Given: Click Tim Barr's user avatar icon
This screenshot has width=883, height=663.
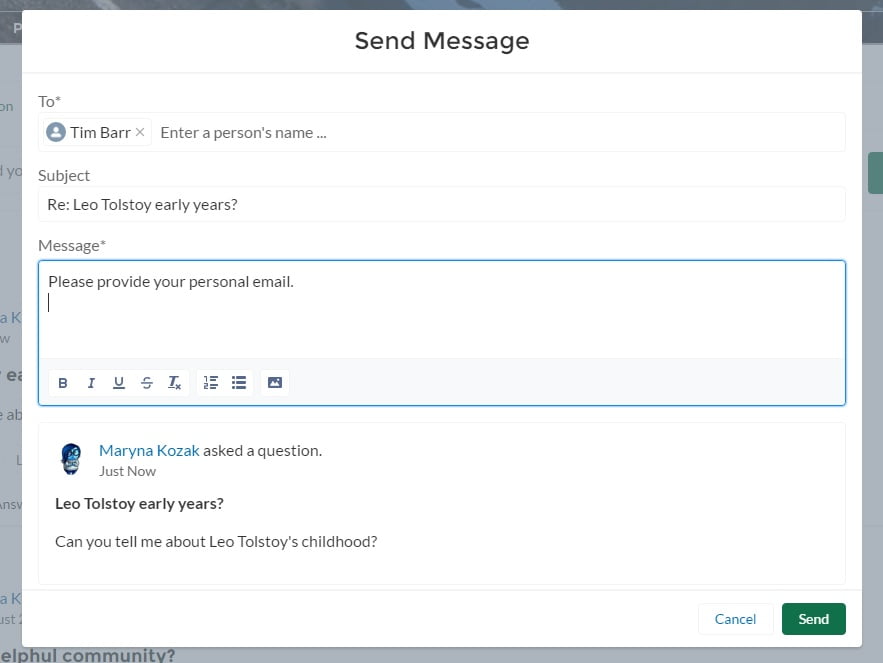Looking at the screenshot, I should point(56,132).
